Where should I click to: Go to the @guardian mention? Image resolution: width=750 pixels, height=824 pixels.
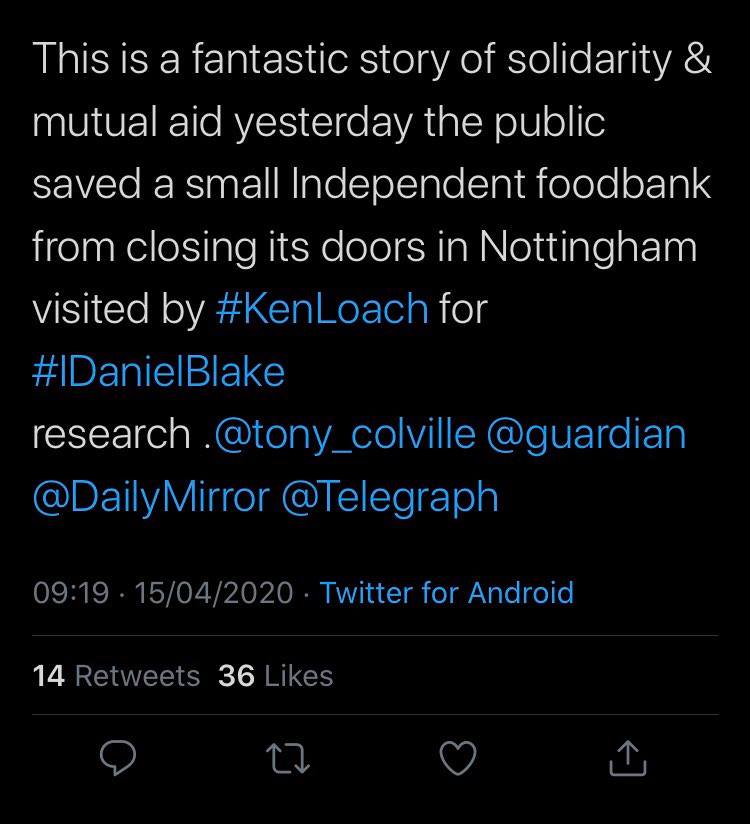586,435
